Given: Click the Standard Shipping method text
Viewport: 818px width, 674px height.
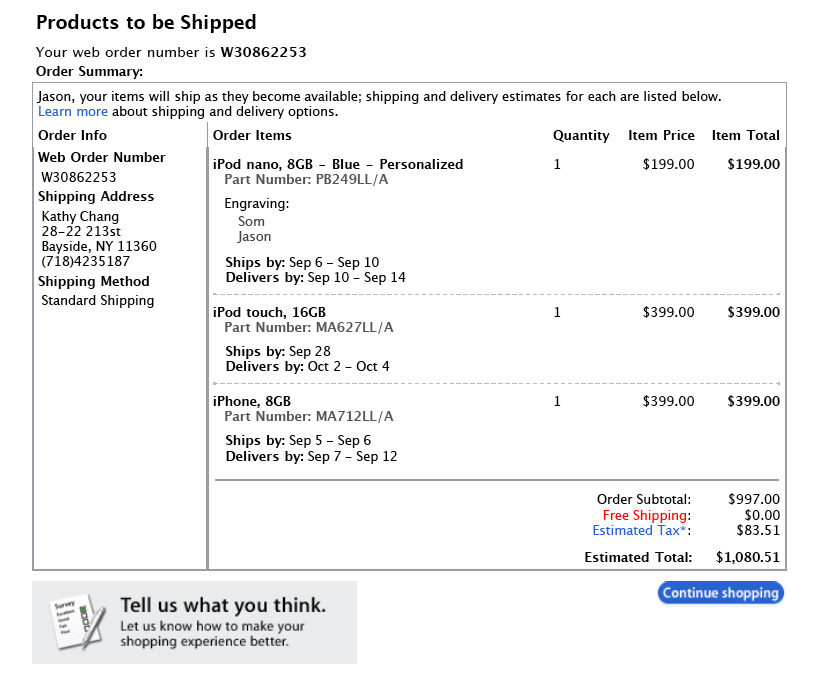Looking at the screenshot, I should [x=98, y=300].
